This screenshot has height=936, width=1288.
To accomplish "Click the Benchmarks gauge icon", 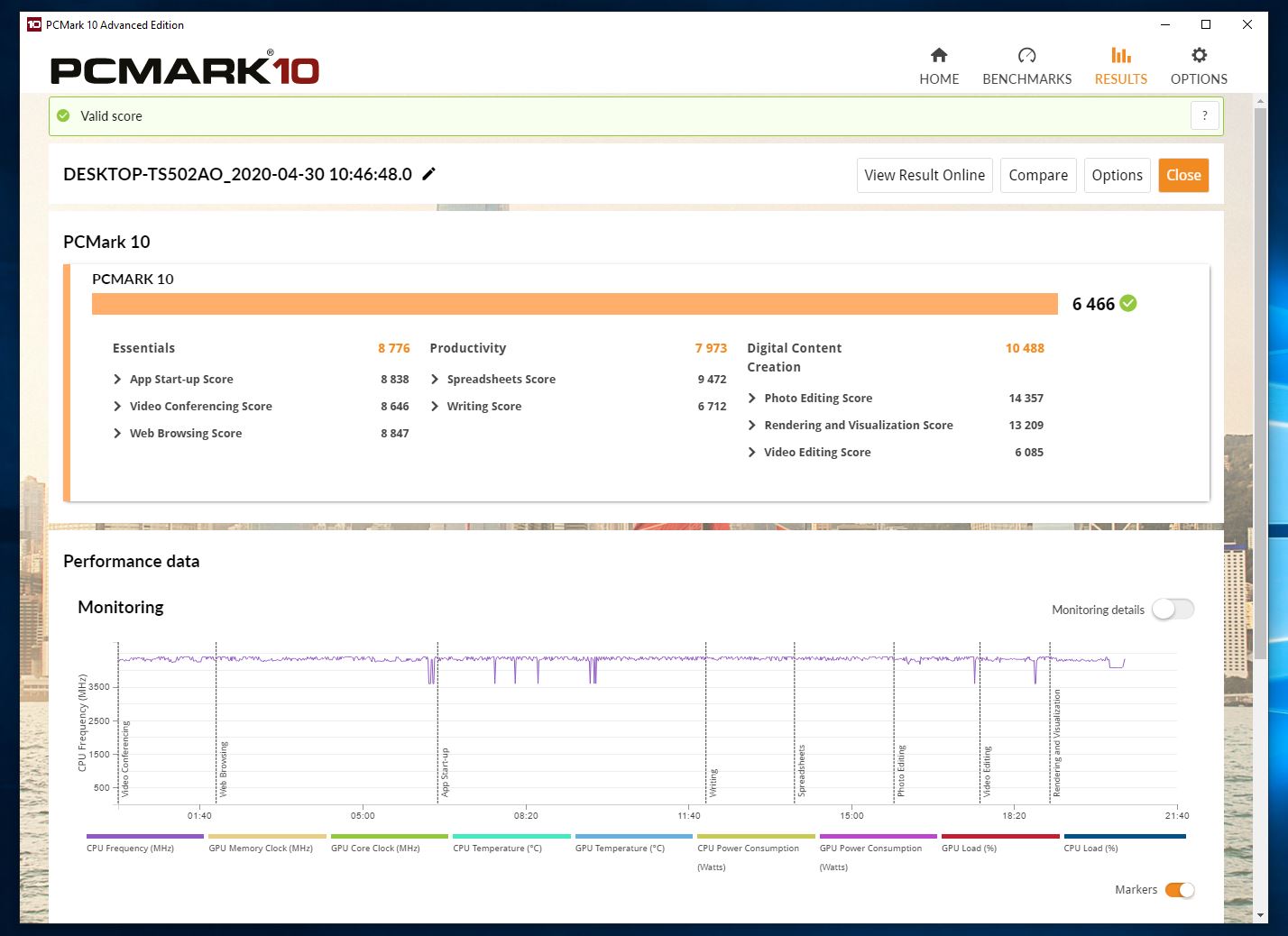I will (1026, 55).
